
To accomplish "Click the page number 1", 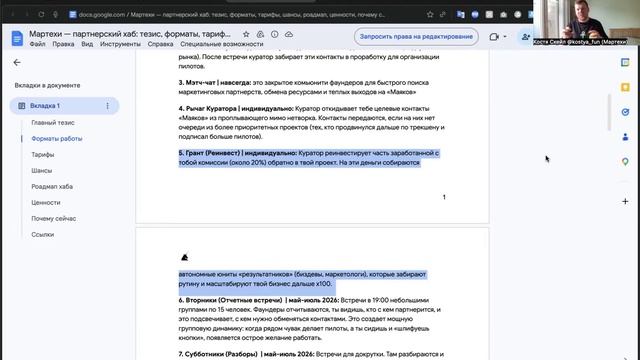I will point(444,197).
